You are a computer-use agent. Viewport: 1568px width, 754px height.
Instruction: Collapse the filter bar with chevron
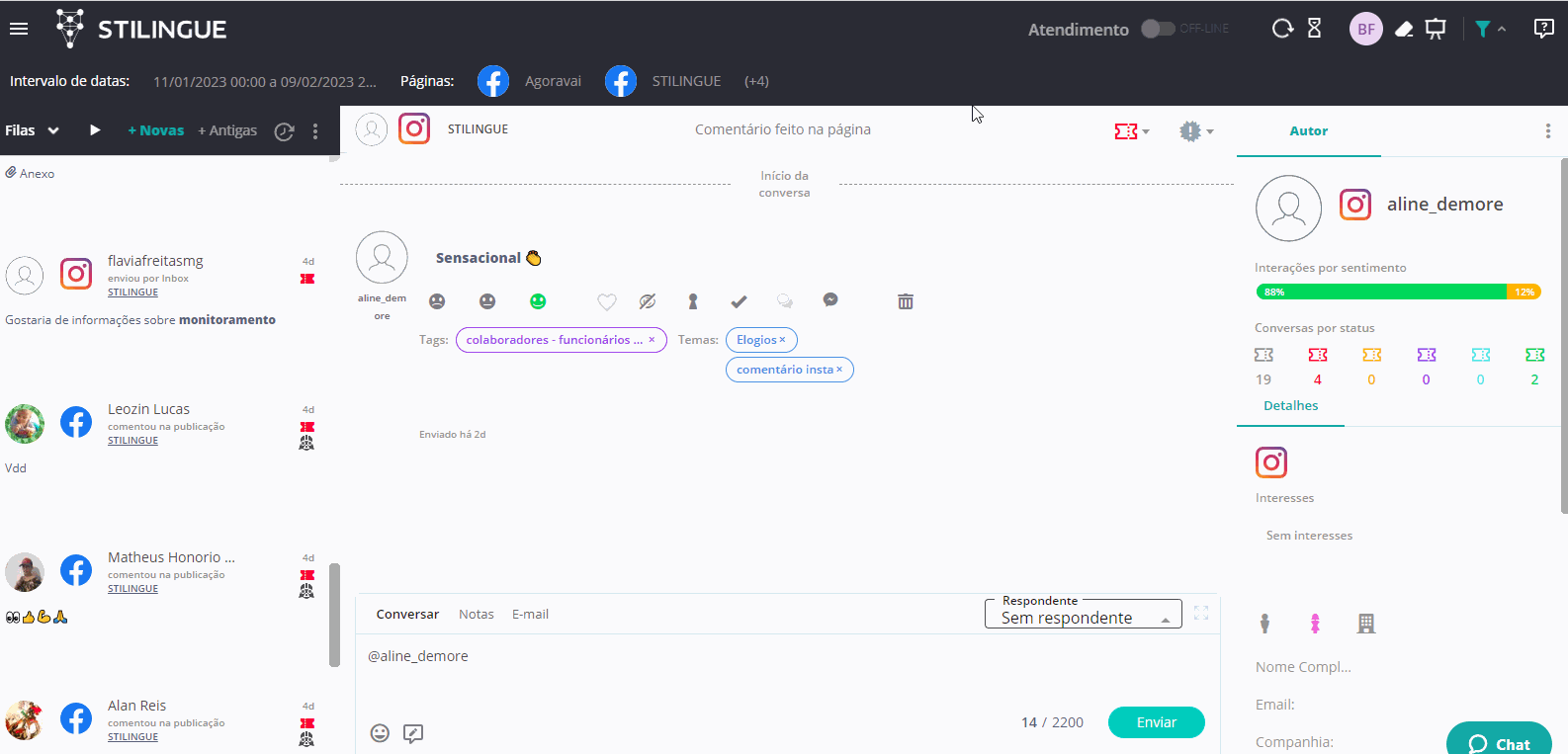[1502, 30]
